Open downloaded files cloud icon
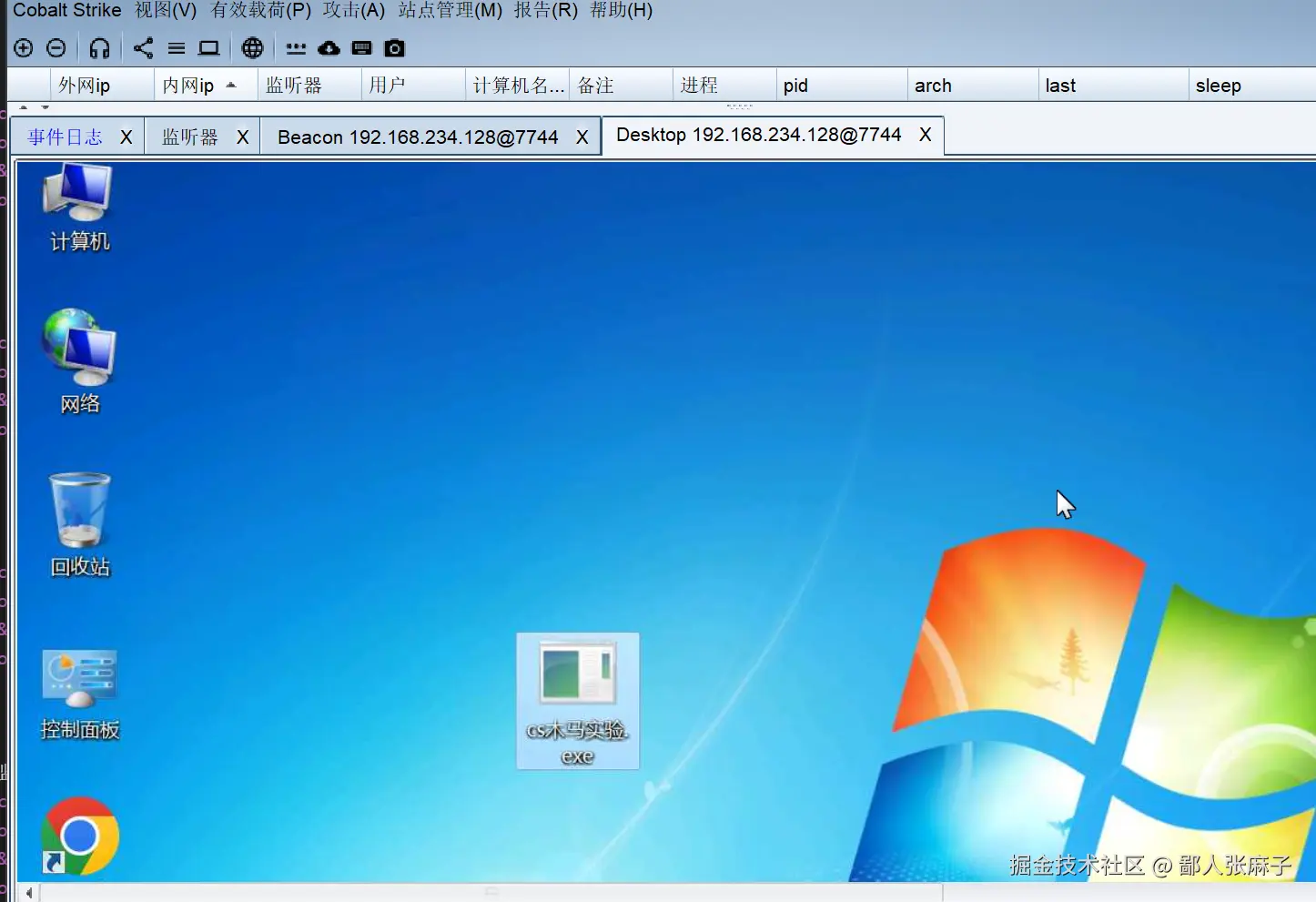The image size is (1316, 902). (329, 48)
